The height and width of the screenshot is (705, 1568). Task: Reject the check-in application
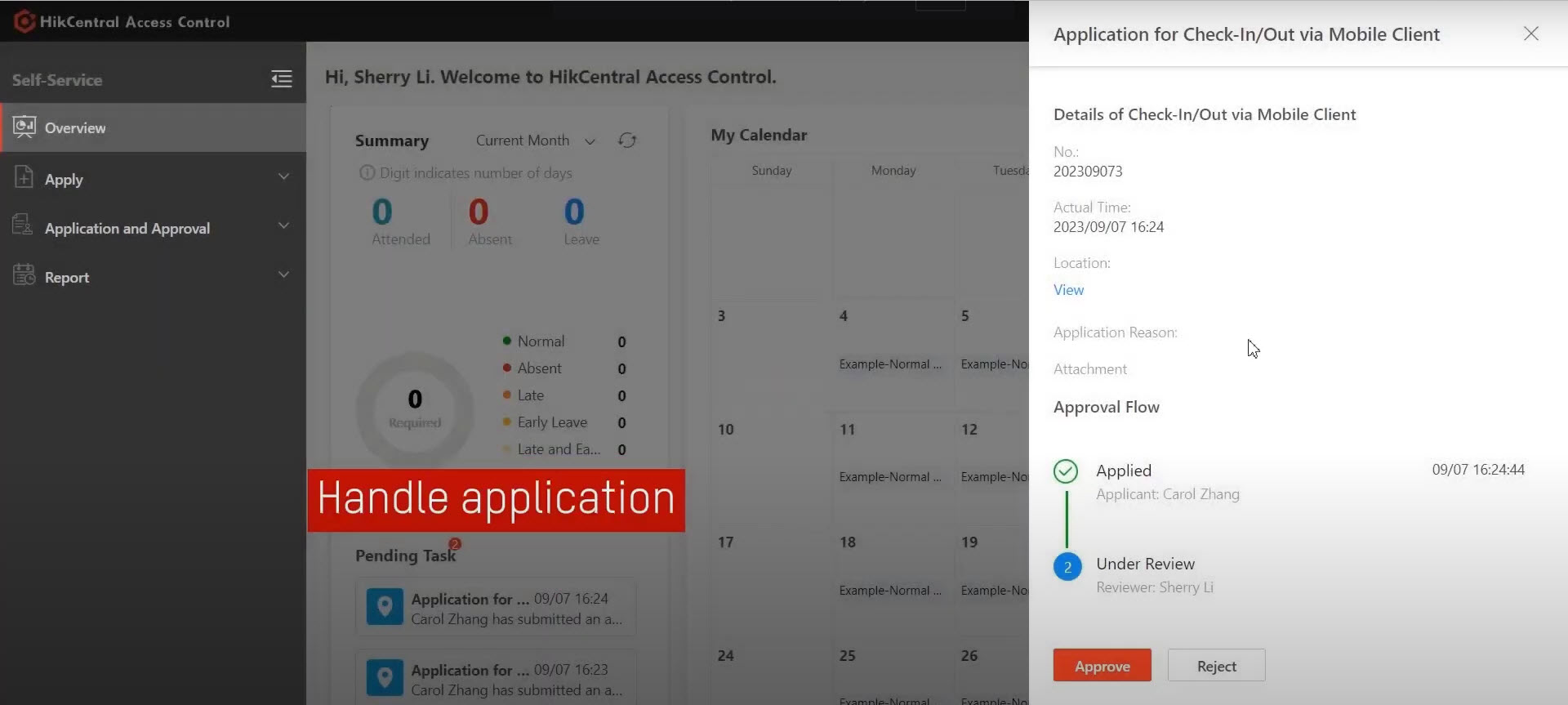click(1216, 666)
